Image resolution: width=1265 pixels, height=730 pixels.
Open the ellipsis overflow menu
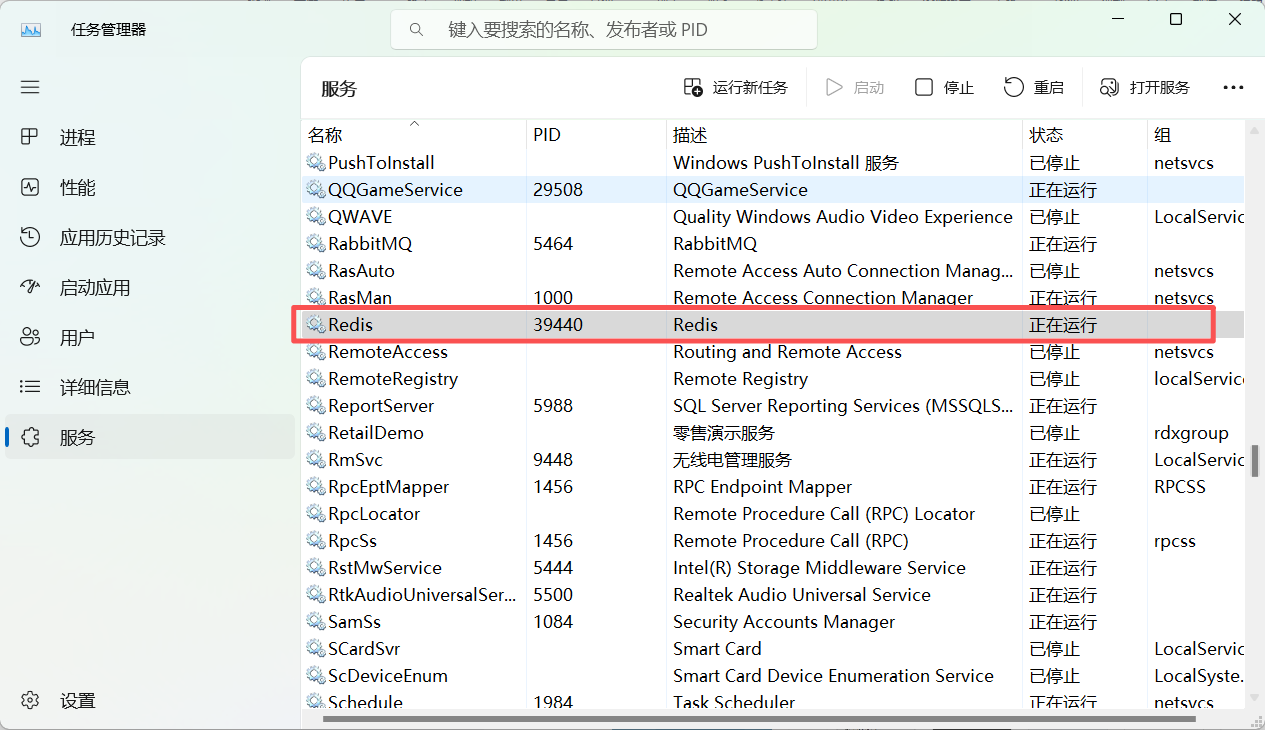1233,87
